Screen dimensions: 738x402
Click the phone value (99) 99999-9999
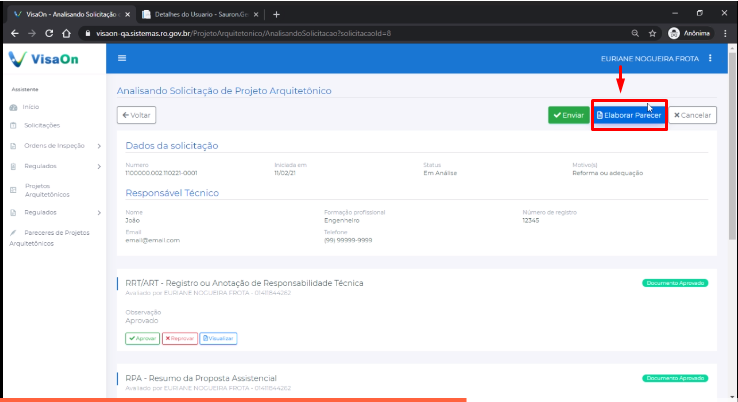(x=348, y=240)
